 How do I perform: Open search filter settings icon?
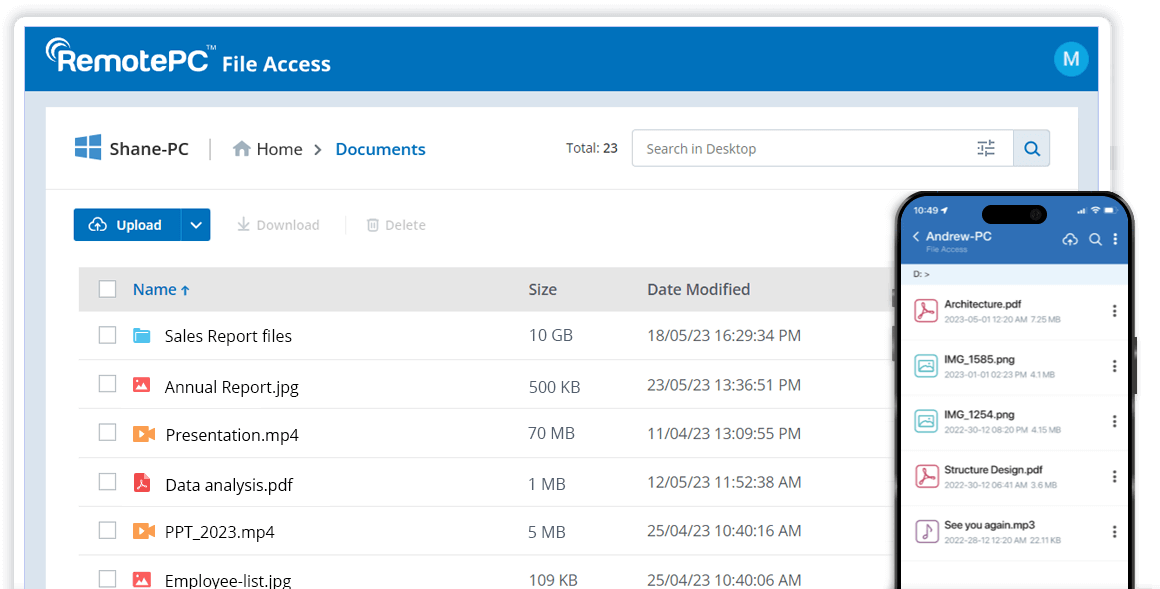point(986,149)
